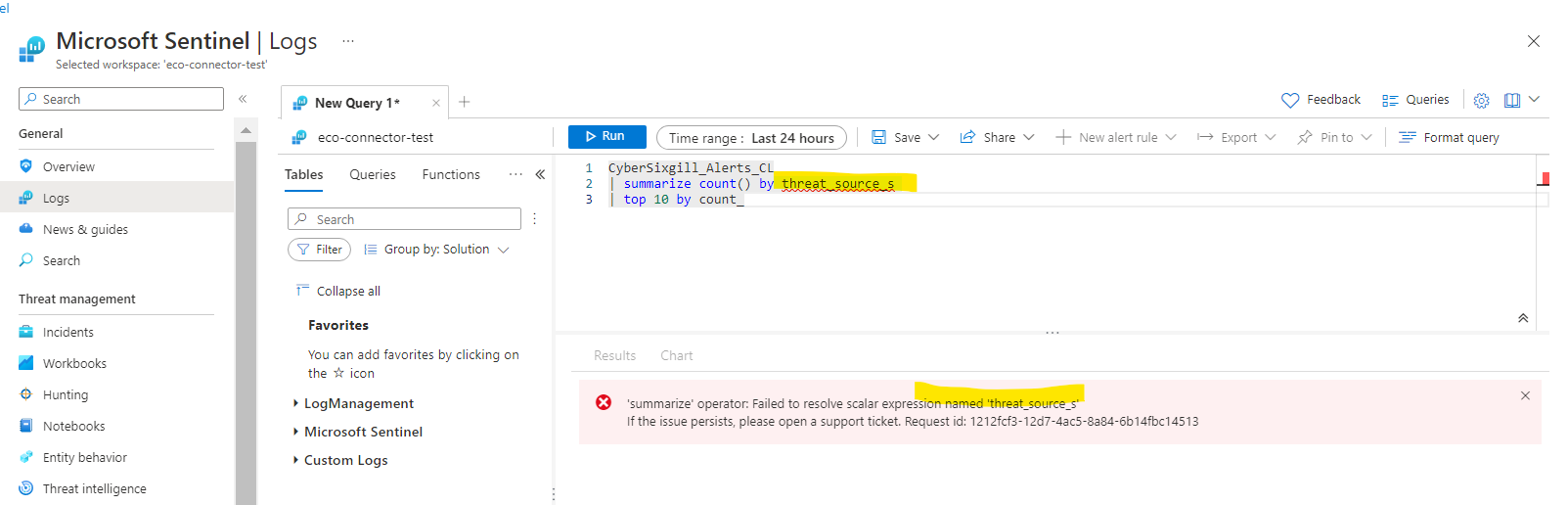The image size is (1568, 505).
Task: Switch to the Chart tab
Action: 676,355
